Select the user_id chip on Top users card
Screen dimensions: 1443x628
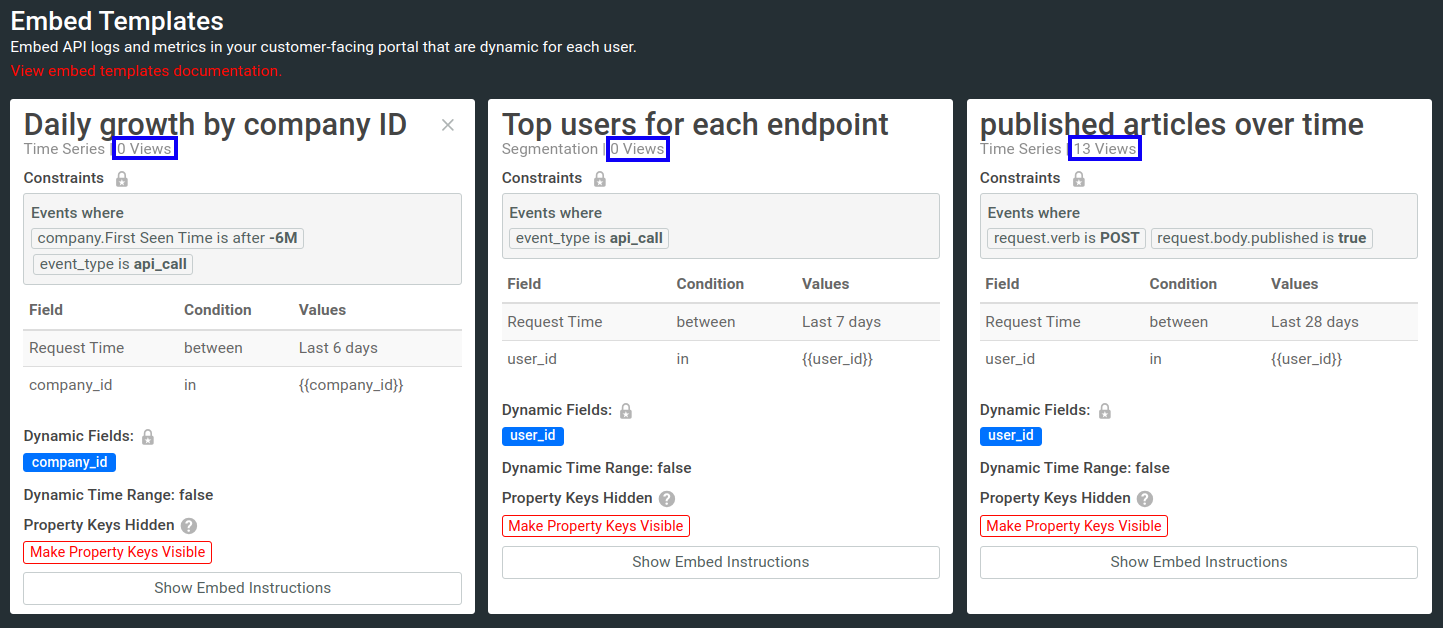tap(532, 436)
